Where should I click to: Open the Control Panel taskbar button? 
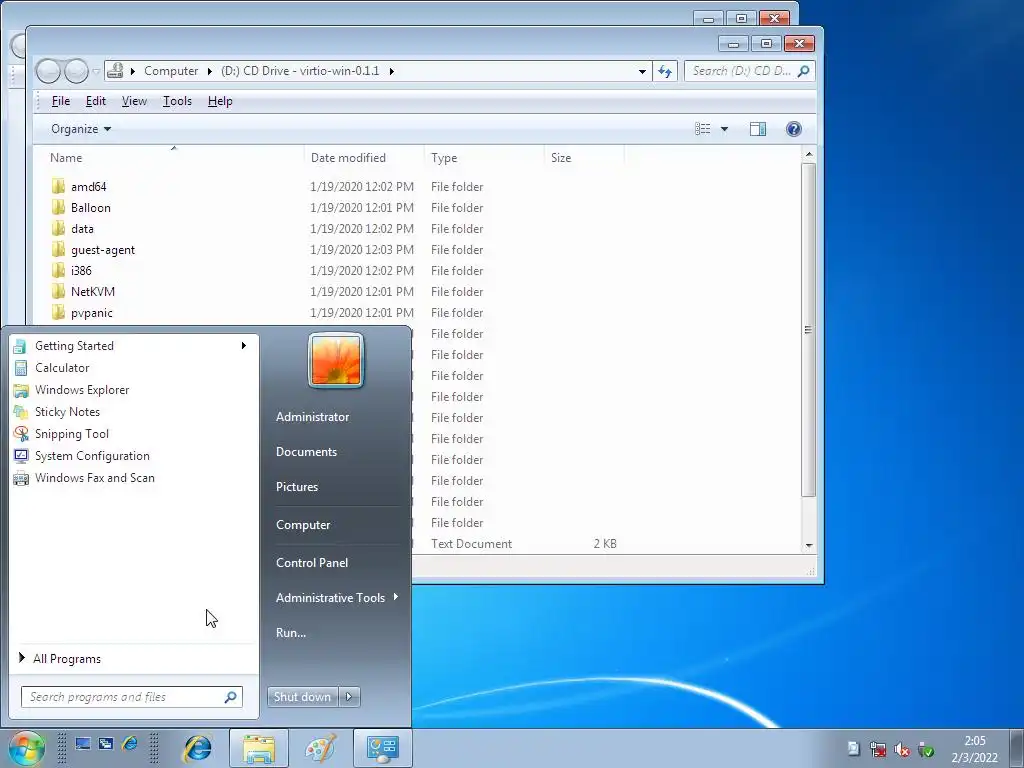click(x=383, y=748)
